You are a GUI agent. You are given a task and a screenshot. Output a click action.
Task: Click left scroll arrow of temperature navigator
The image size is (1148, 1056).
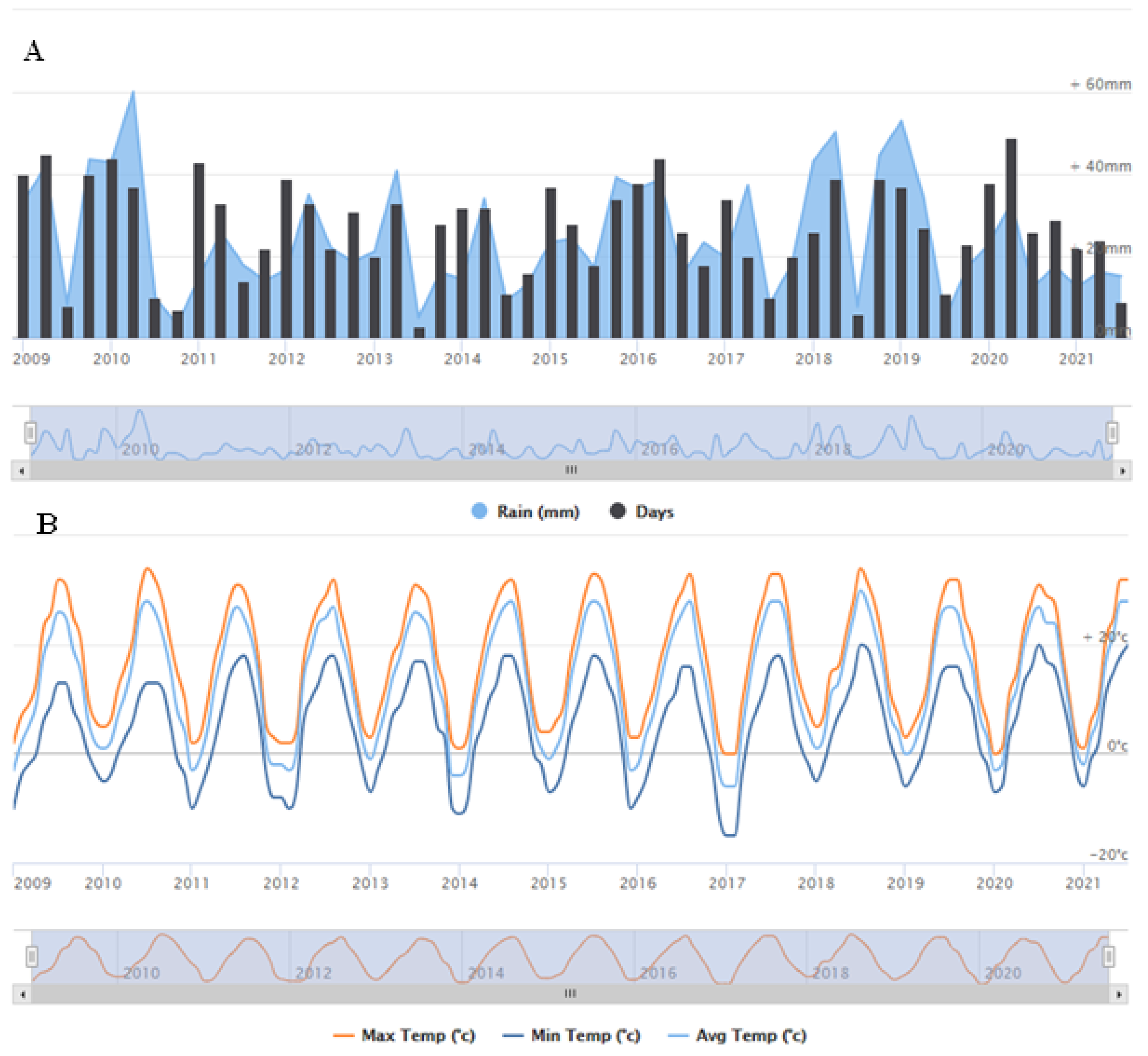[x=22, y=994]
